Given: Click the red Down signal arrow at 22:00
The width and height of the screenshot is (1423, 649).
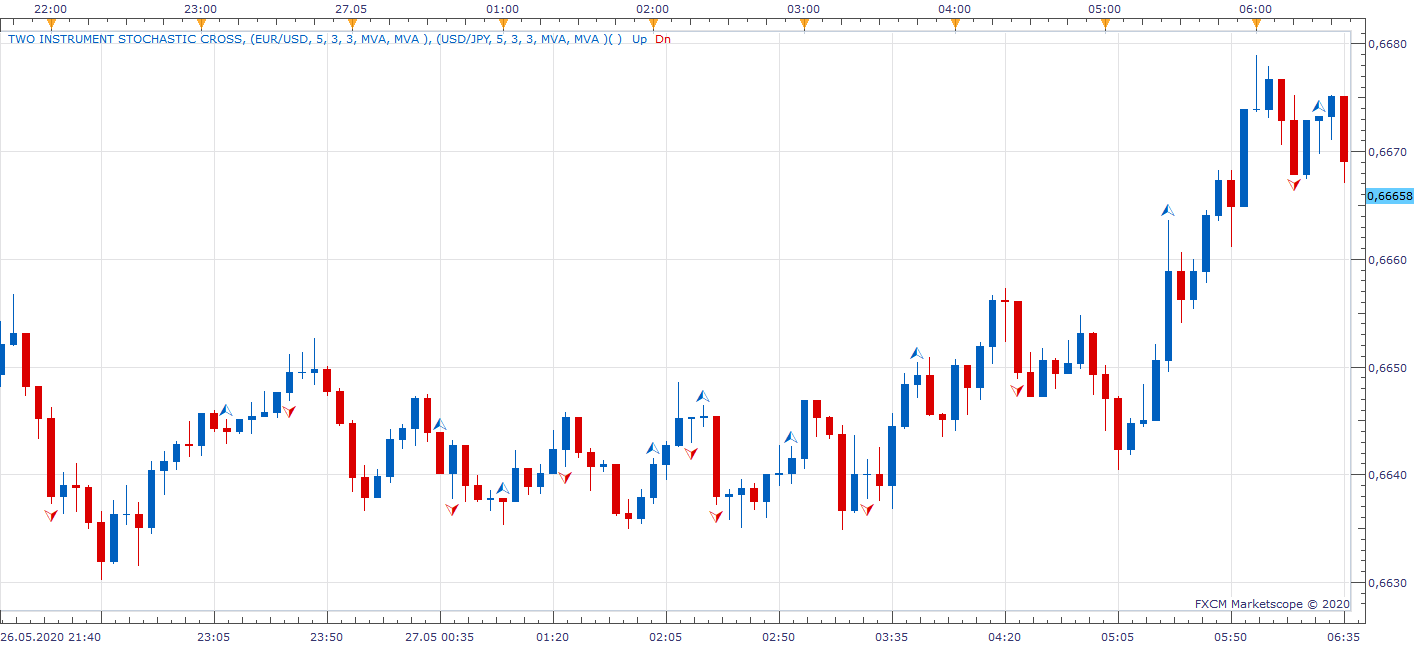Looking at the screenshot, I should 51,515.
